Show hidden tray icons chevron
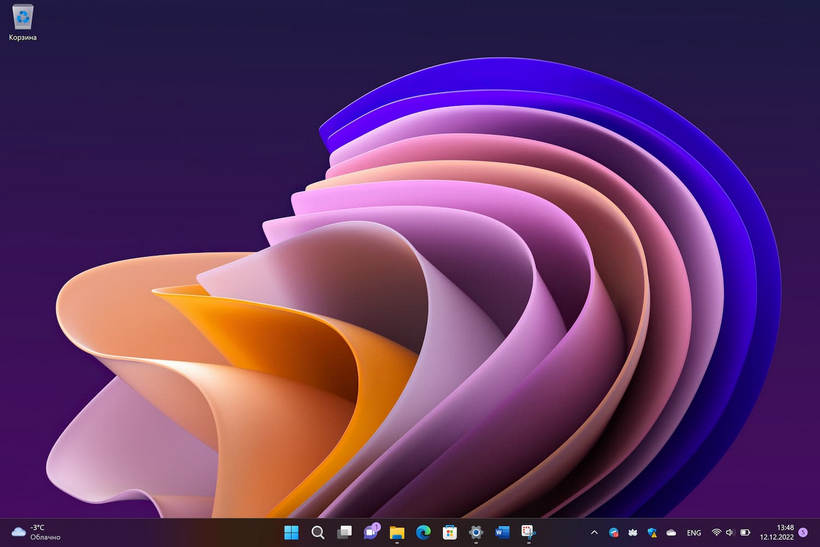 tap(594, 533)
